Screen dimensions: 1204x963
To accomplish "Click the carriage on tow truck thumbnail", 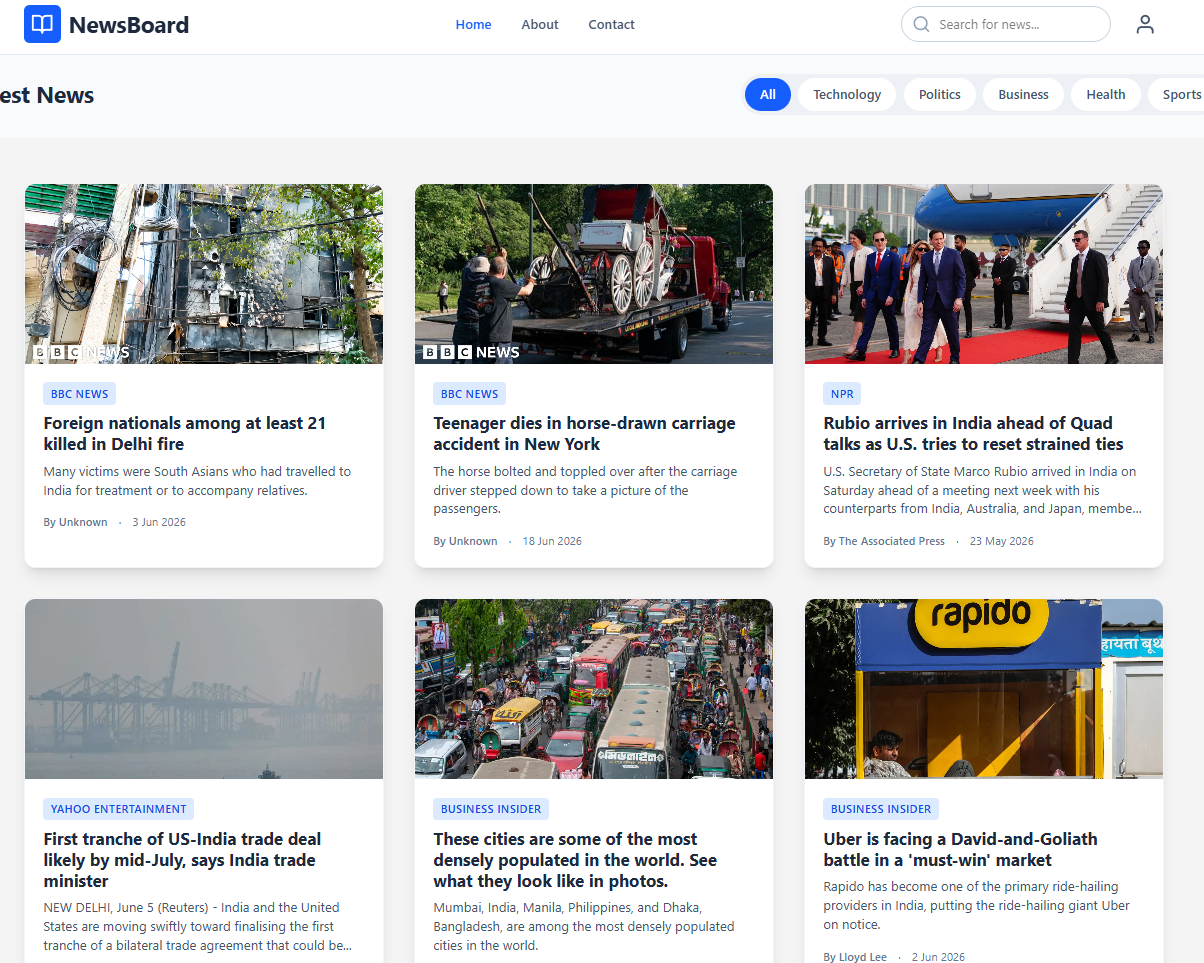I will [x=594, y=274].
